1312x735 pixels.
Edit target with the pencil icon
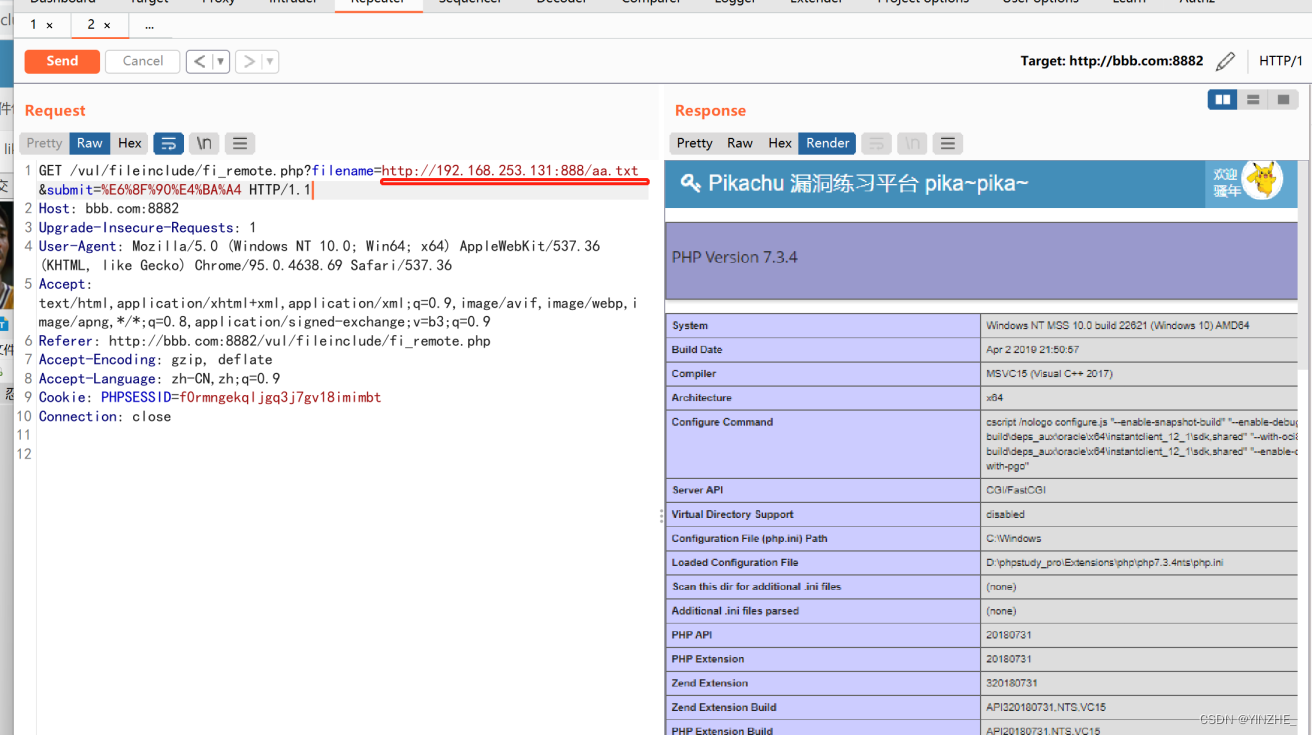(1225, 62)
